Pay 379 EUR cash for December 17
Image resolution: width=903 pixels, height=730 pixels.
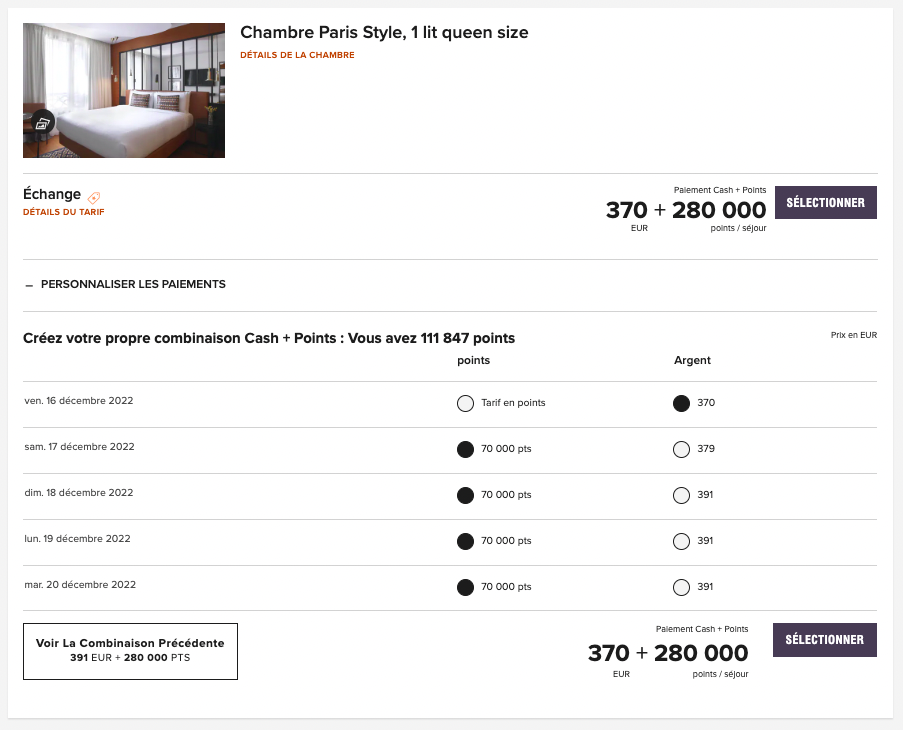tap(680, 449)
